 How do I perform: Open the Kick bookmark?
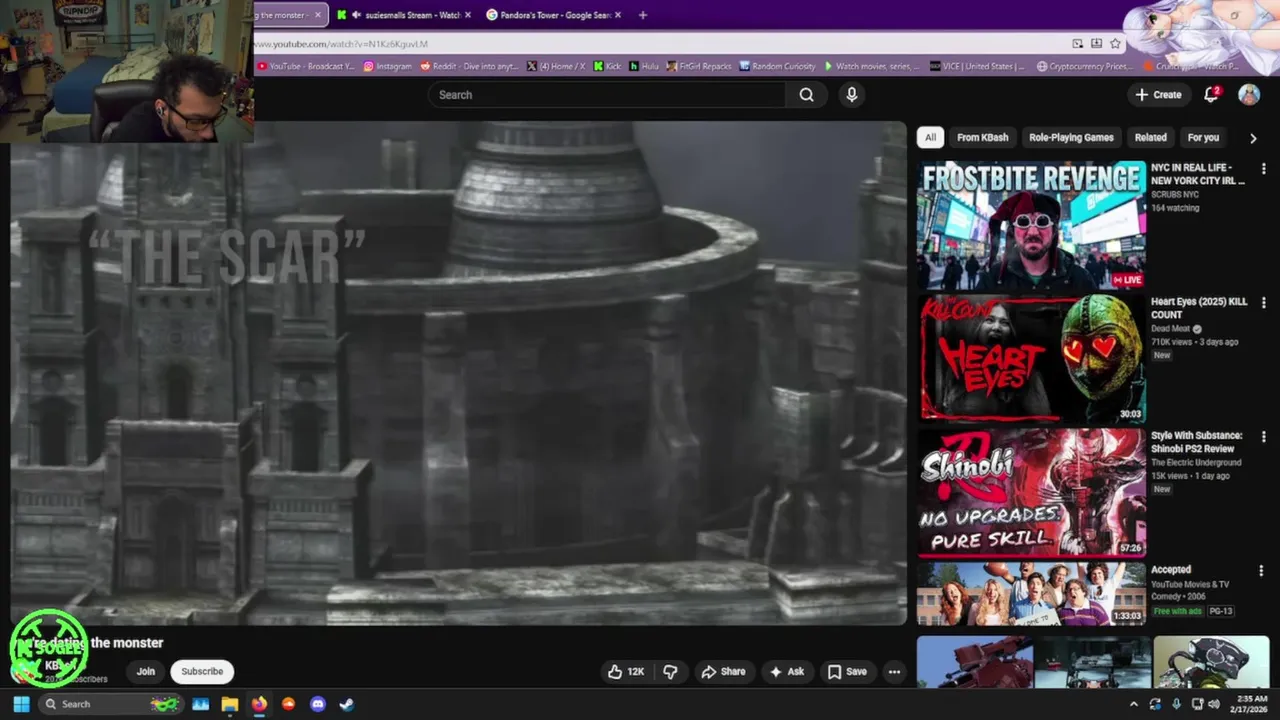pos(607,66)
